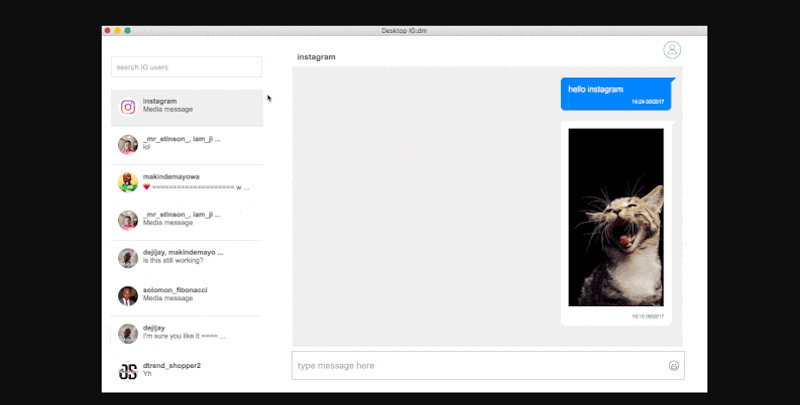Select the "is this still working?" conversation
The image size is (800, 405).
coord(183,257)
